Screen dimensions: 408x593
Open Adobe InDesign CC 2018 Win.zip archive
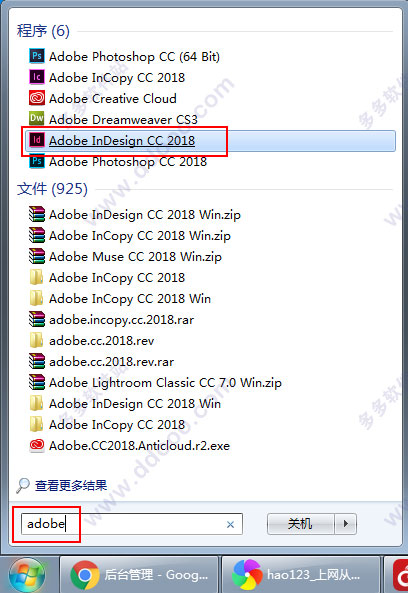pos(135,215)
